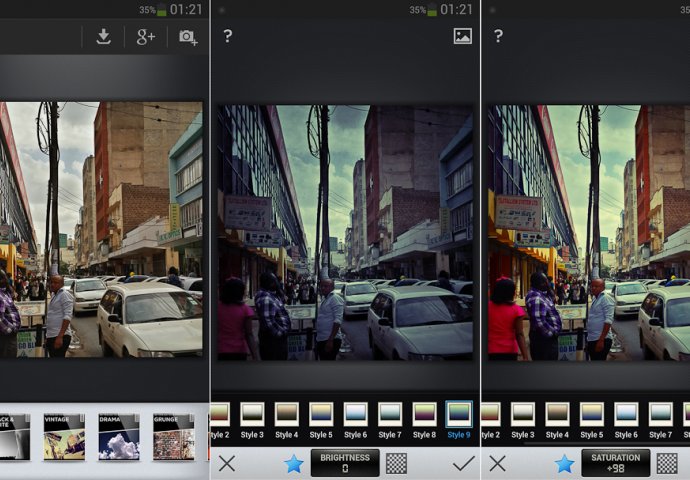Toggle the texture checkerboard icon next to Saturation
690x480 pixels.
click(x=667, y=463)
